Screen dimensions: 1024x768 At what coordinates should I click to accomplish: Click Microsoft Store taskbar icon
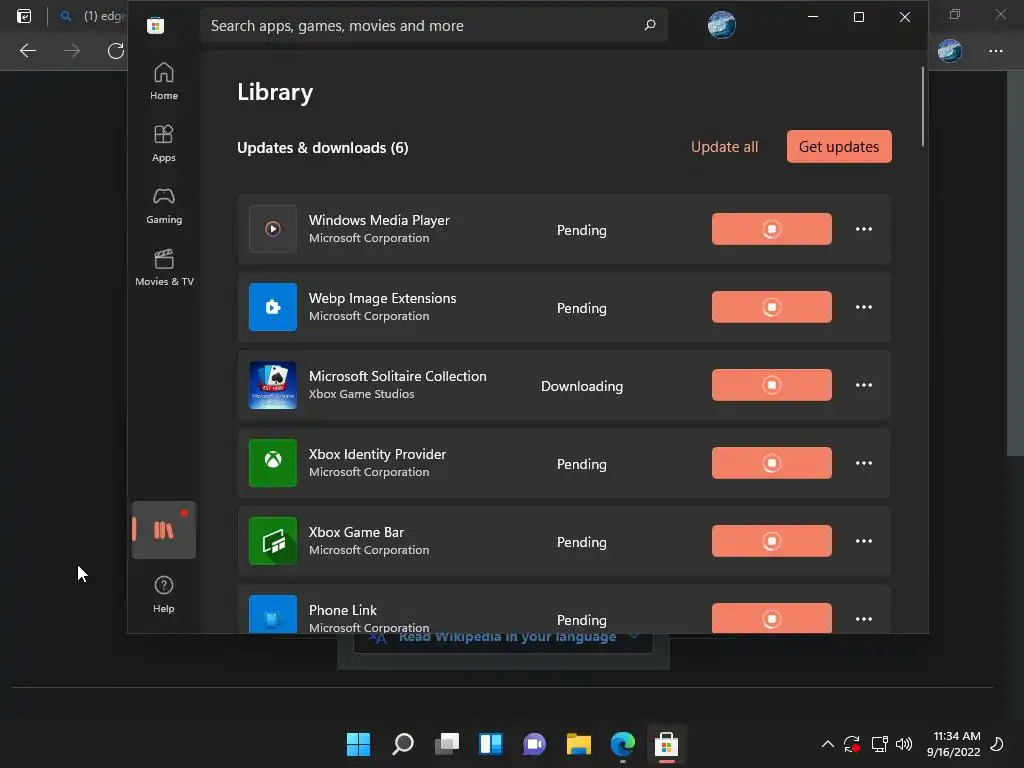click(667, 744)
